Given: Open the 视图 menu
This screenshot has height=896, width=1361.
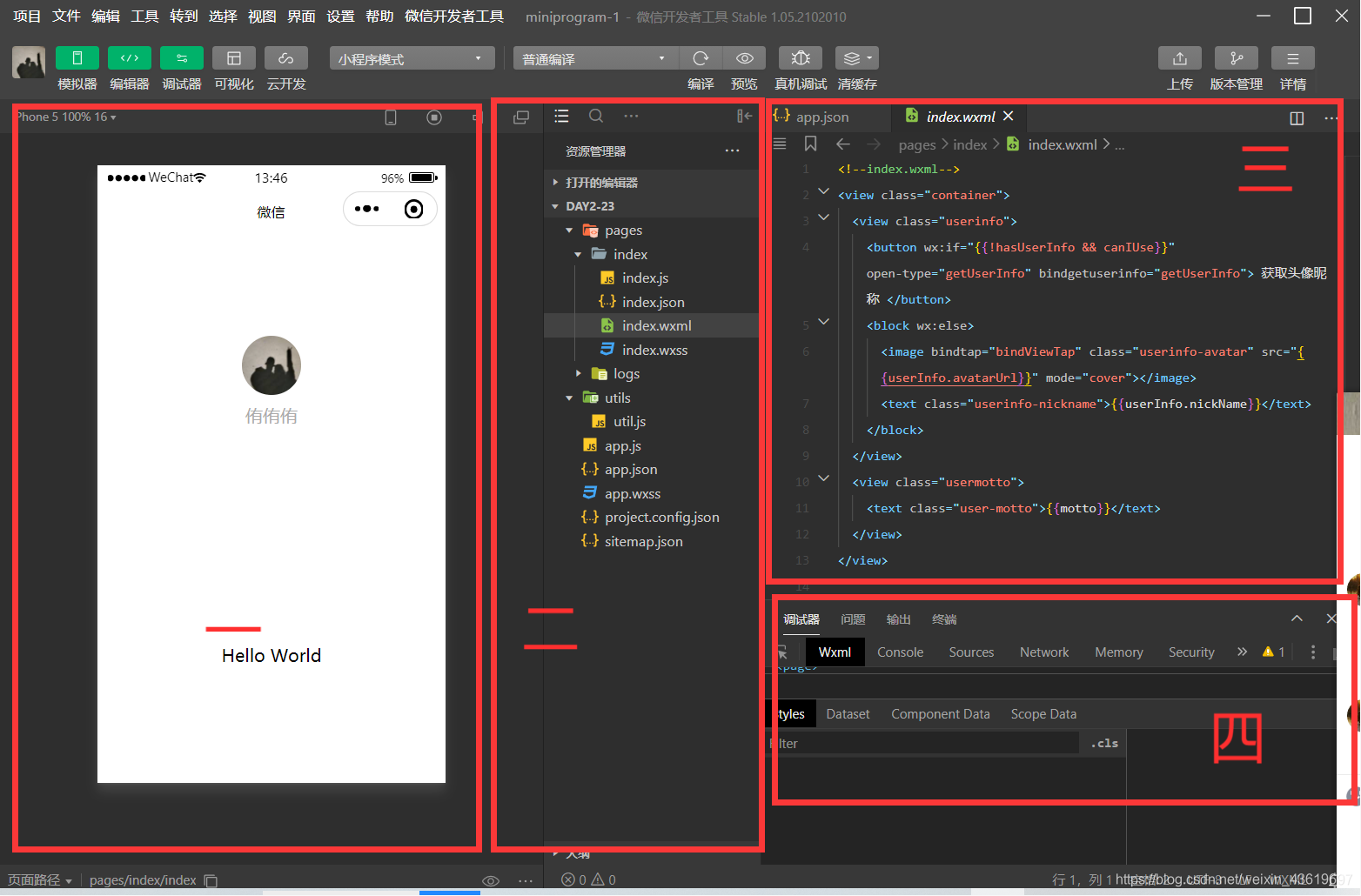Looking at the screenshot, I should (262, 17).
